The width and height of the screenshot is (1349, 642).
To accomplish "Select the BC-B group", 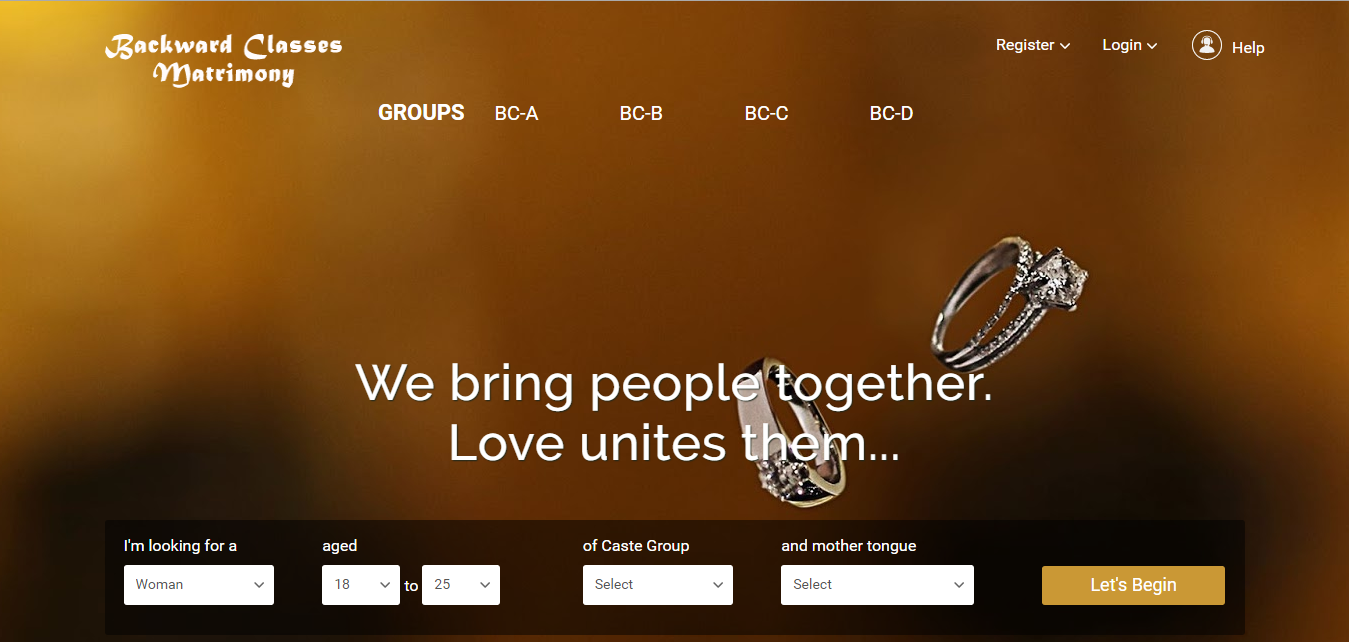I will [641, 114].
